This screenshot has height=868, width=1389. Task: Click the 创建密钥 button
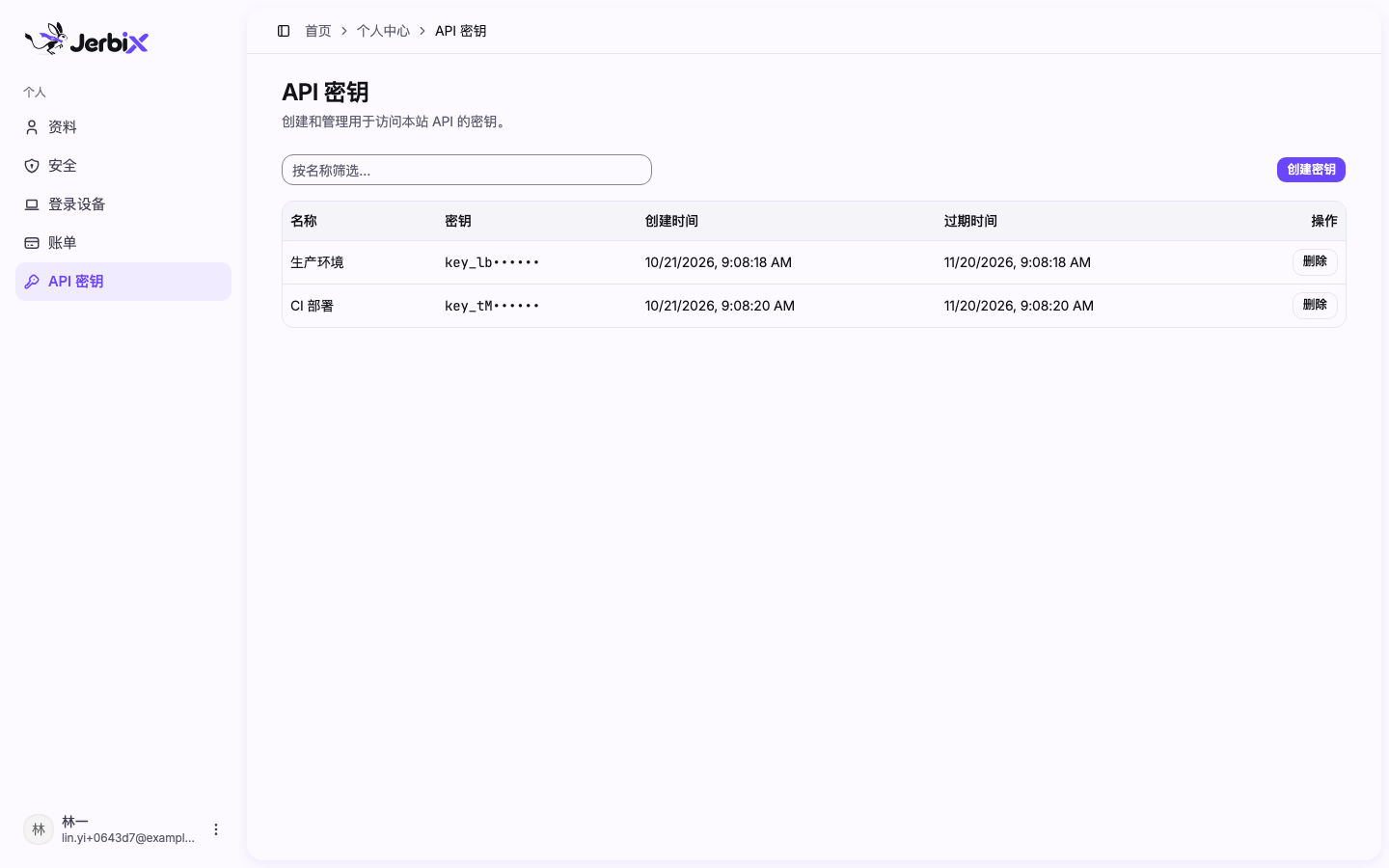click(1311, 170)
